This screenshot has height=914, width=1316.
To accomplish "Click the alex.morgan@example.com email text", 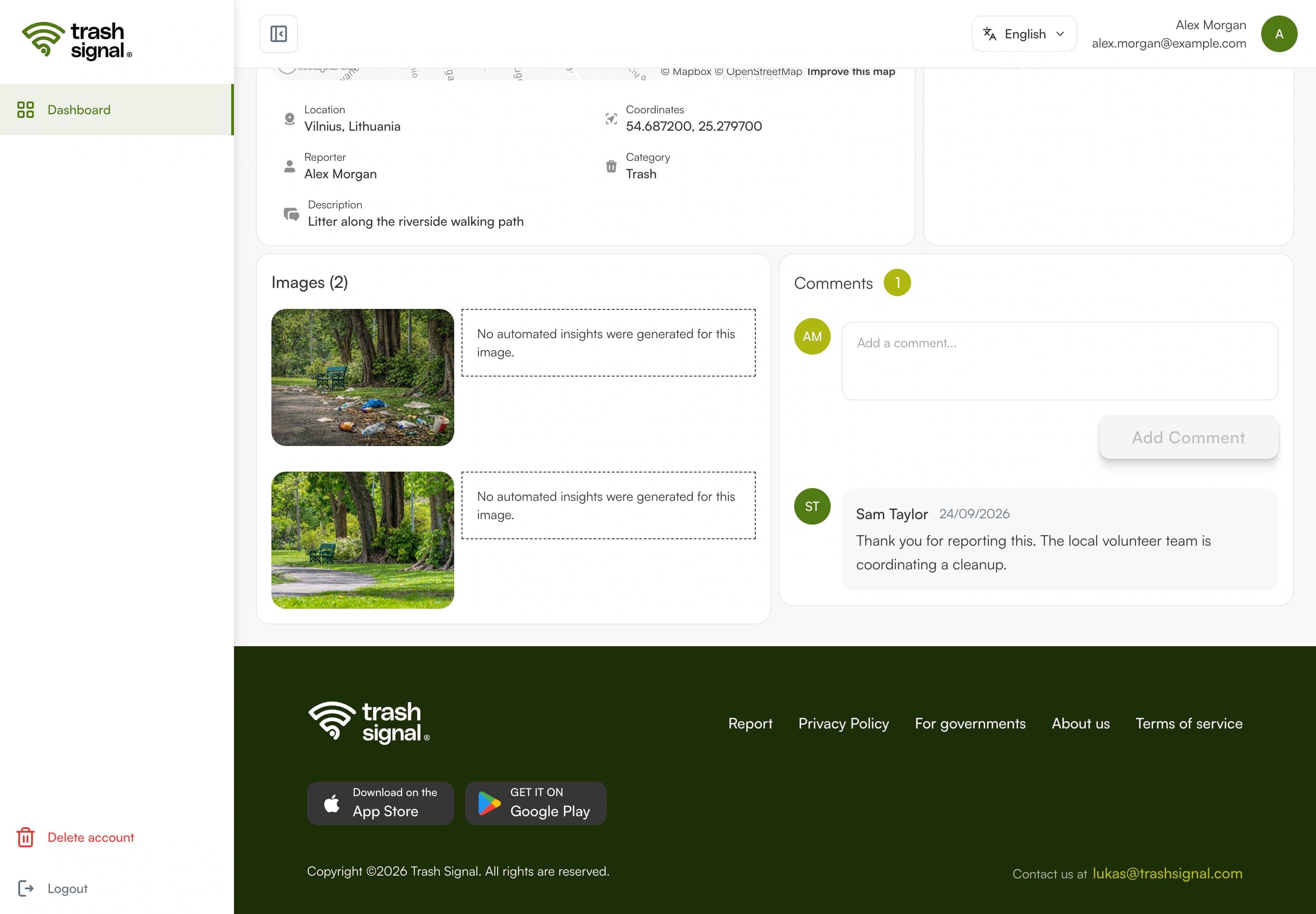I will pos(1168,43).
